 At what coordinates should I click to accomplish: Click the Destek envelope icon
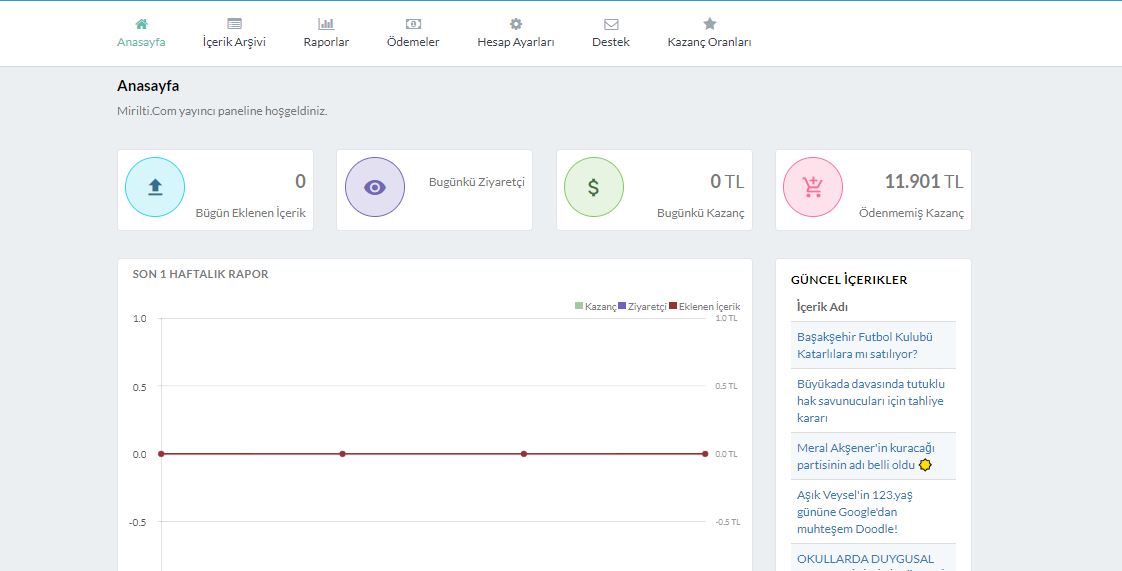[611, 24]
